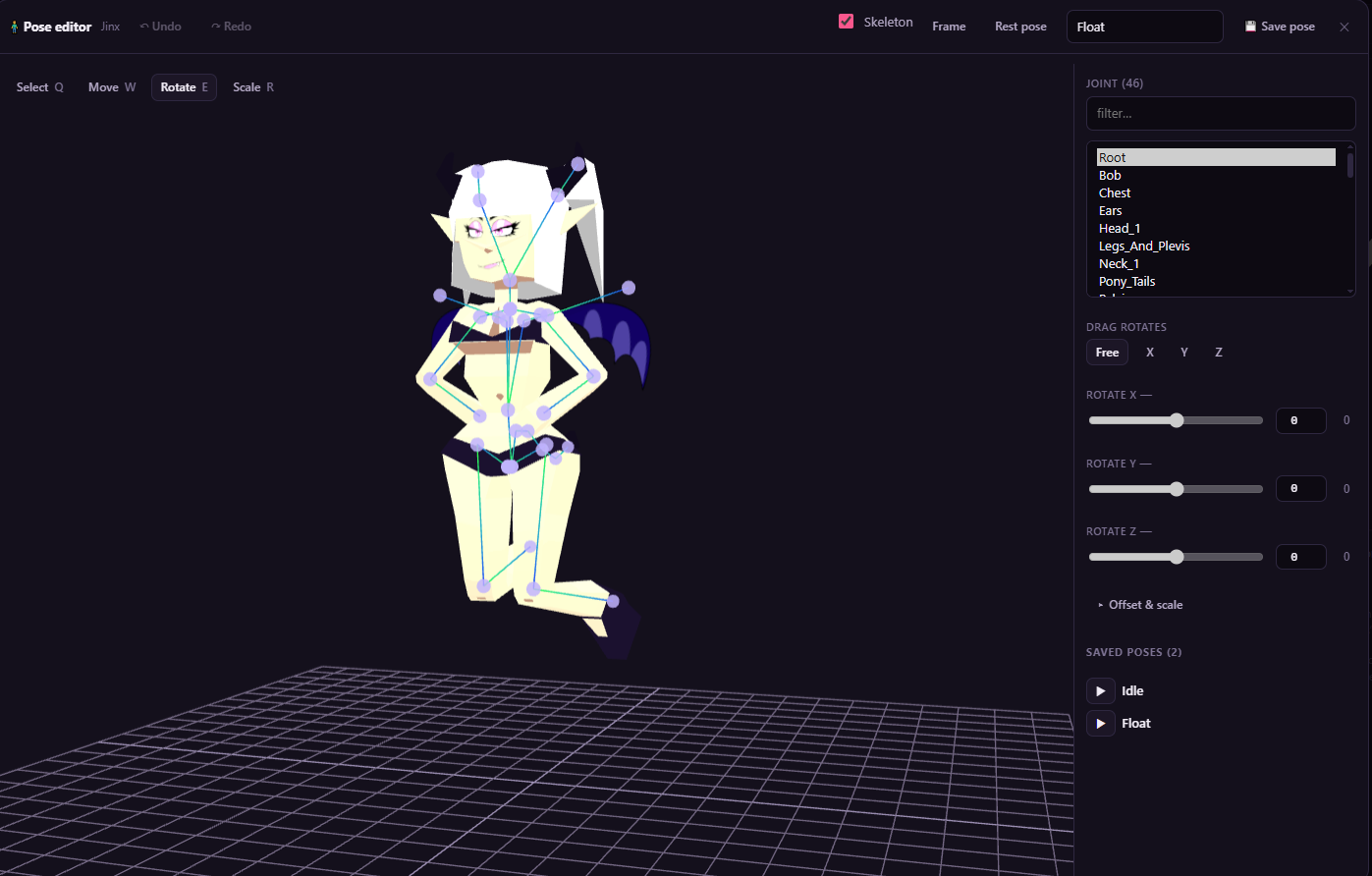This screenshot has height=876, width=1372.
Task: Play the Float saved pose
Action: pos(1100,724)
